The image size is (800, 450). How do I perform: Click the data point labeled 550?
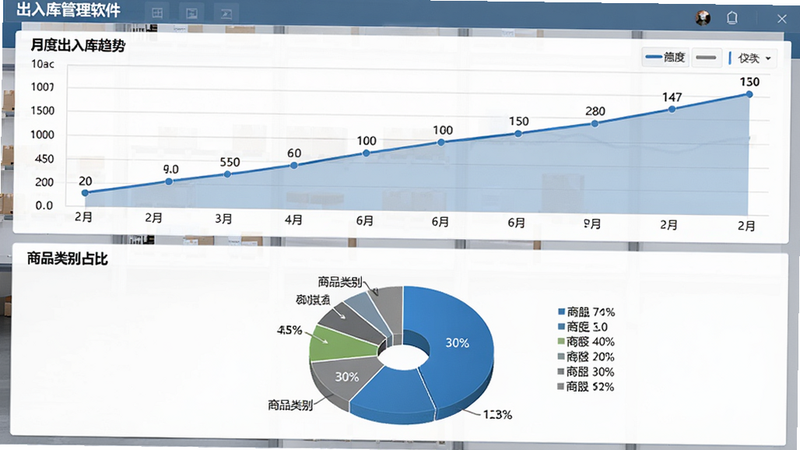point(228,174)
